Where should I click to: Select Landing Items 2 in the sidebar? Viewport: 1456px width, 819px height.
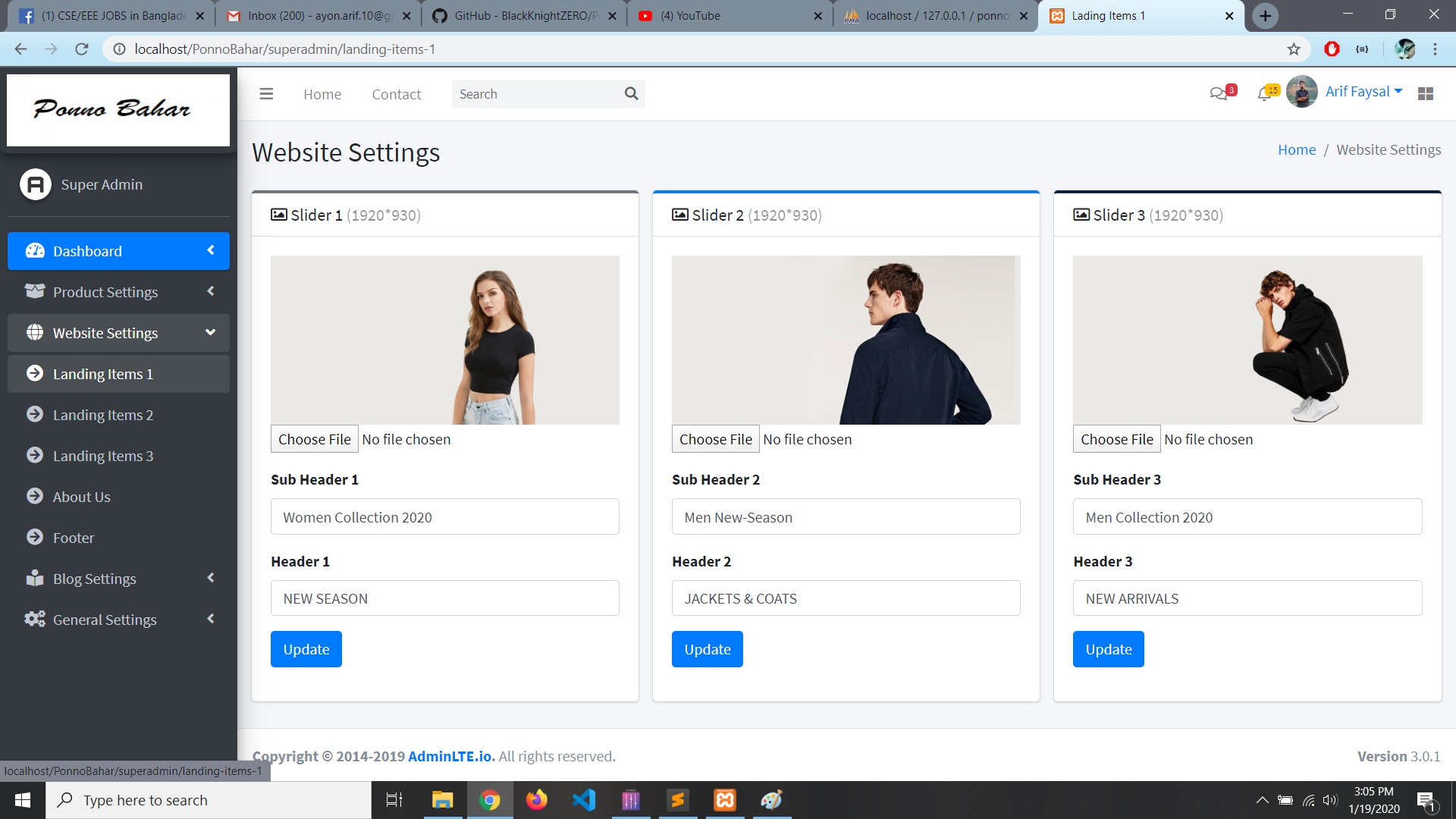pyautogui.click(x=102, y=415)
